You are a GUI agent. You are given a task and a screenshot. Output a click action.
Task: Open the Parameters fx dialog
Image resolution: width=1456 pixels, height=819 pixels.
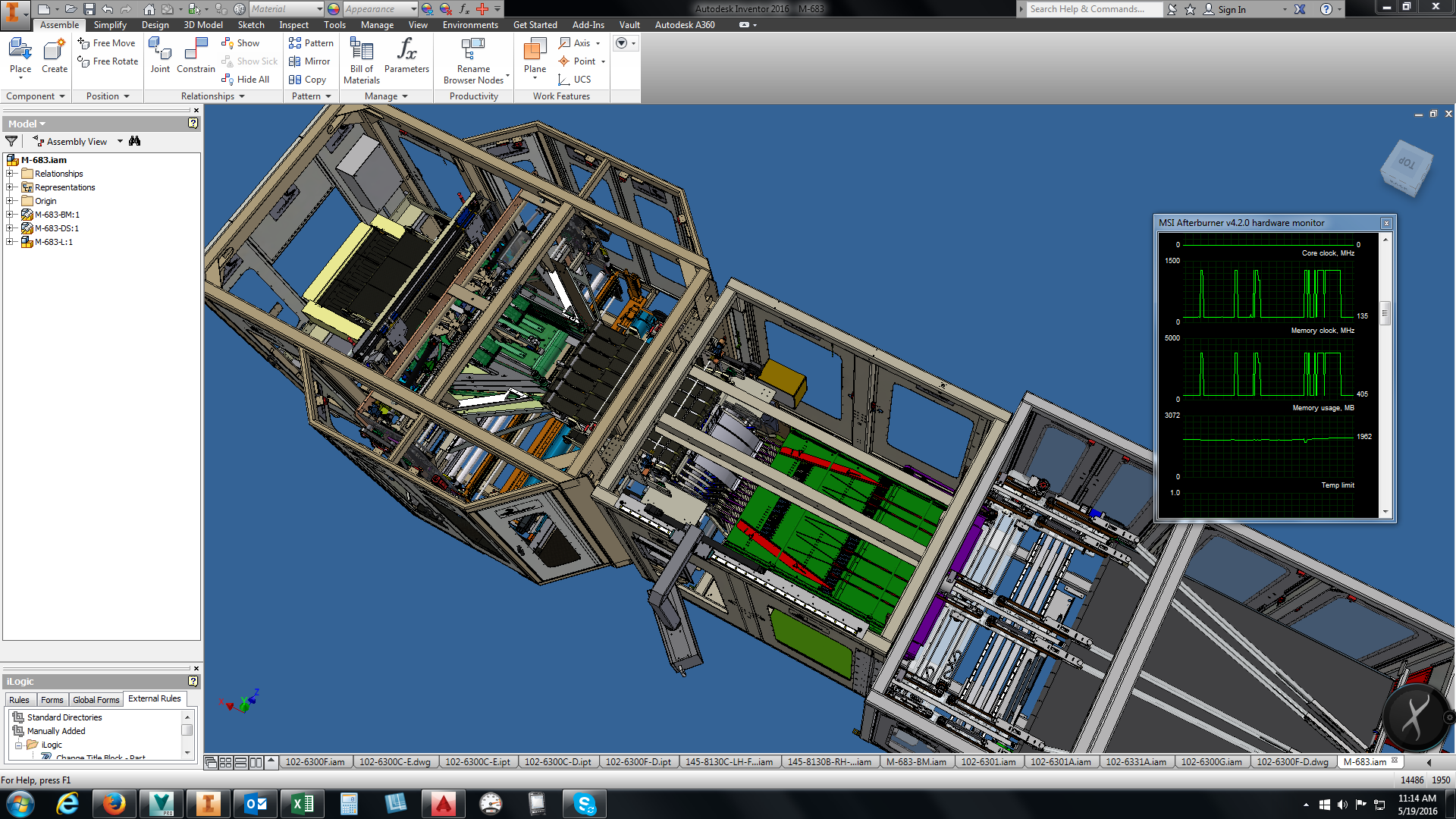406,56
